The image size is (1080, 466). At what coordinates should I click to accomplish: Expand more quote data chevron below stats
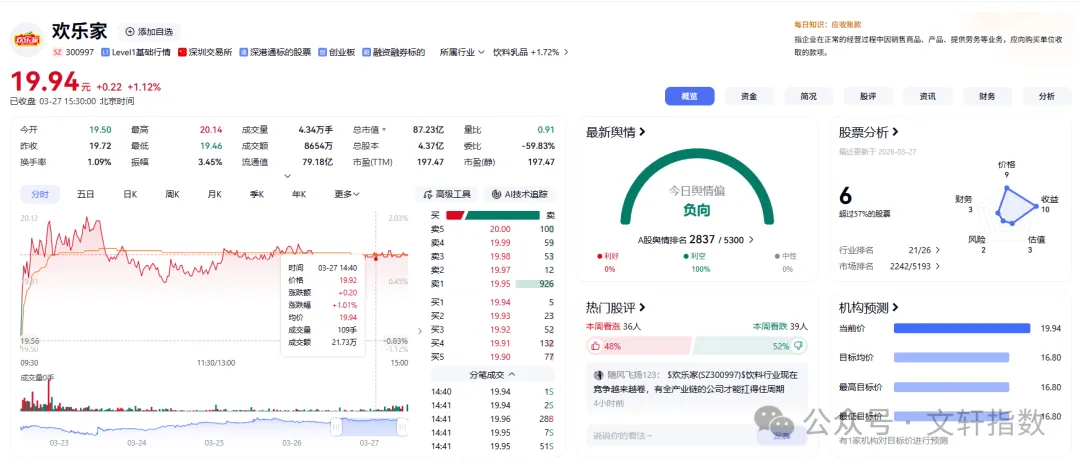click(288, 176)
